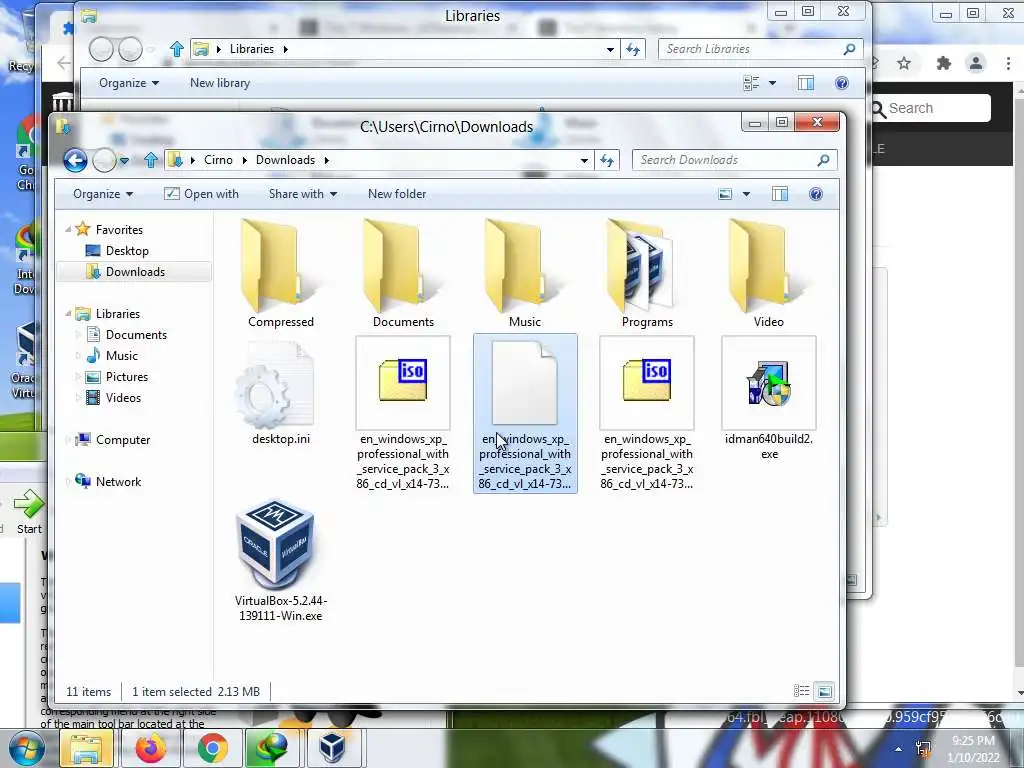Toggle preview pane in Libraries window
This screenshot has height=768, width=1024.
pos(806,83)
